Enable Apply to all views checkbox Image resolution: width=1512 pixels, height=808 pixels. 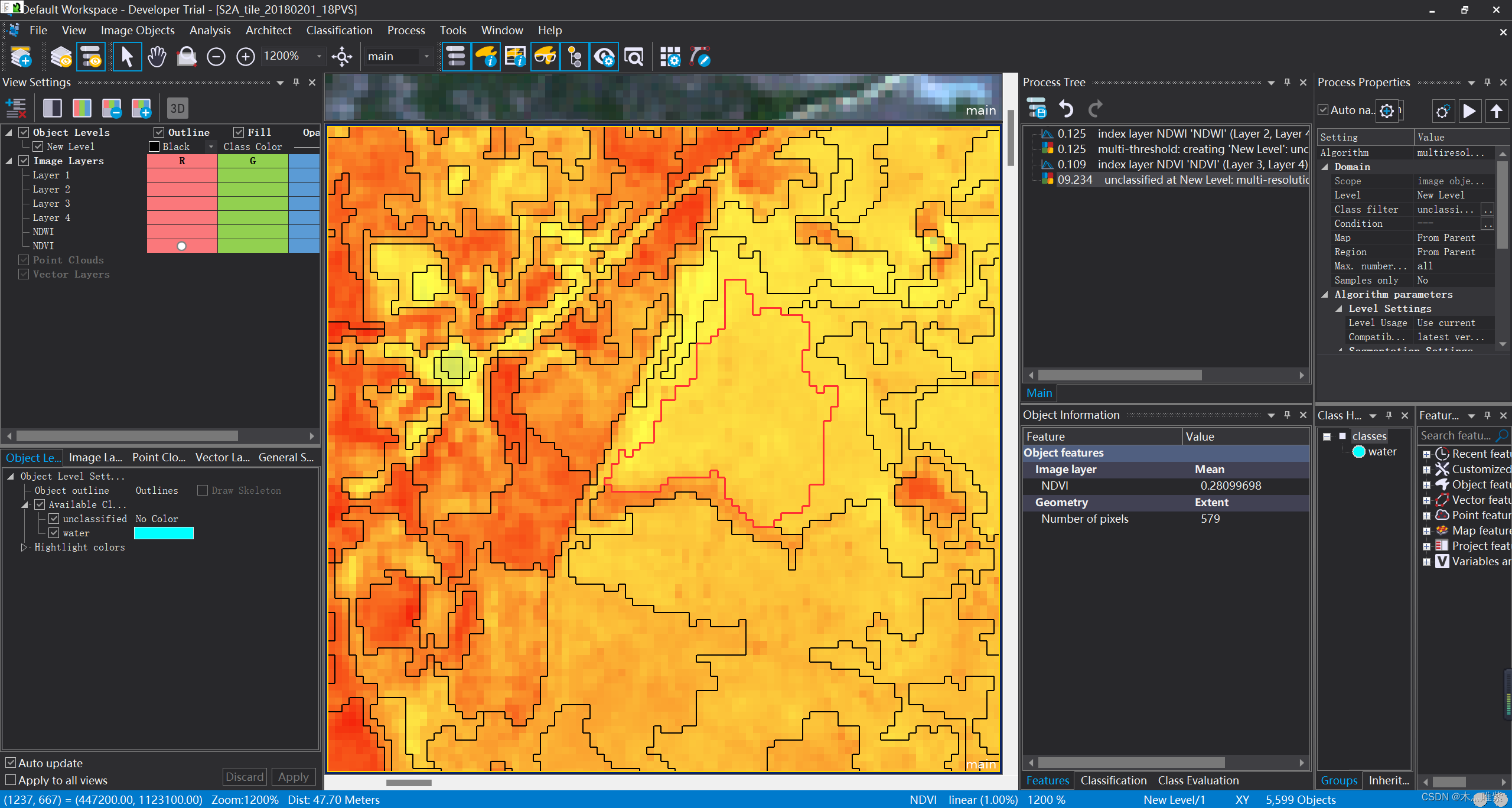click(11, 780)
